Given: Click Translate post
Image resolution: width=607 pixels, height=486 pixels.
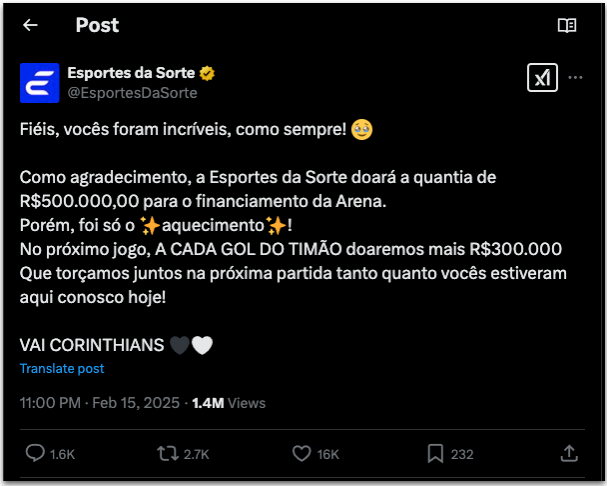Looking at the screenshot, I should 62,369.
